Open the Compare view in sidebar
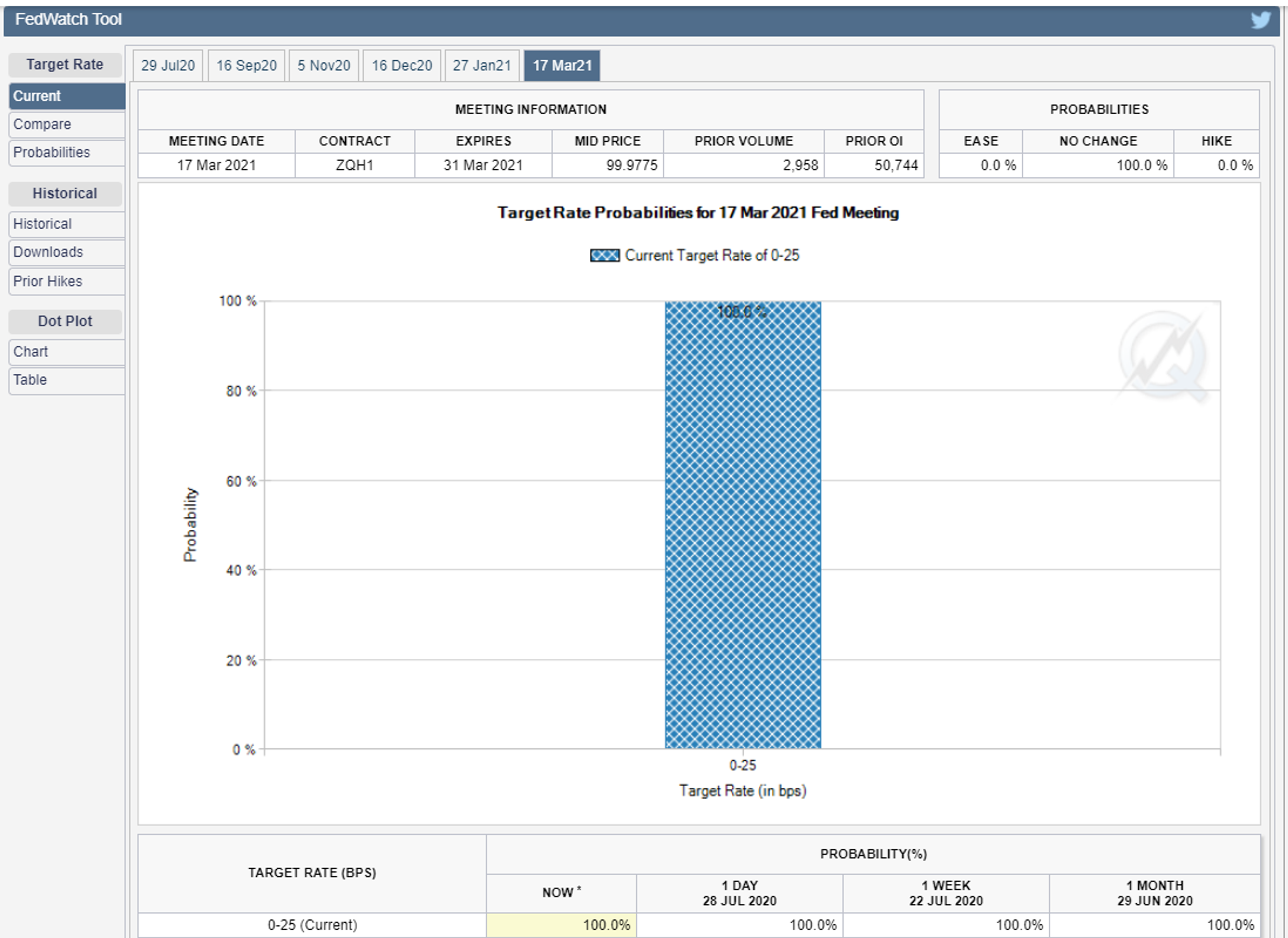This screenshot has width=1288, height=938. point(67,124)
